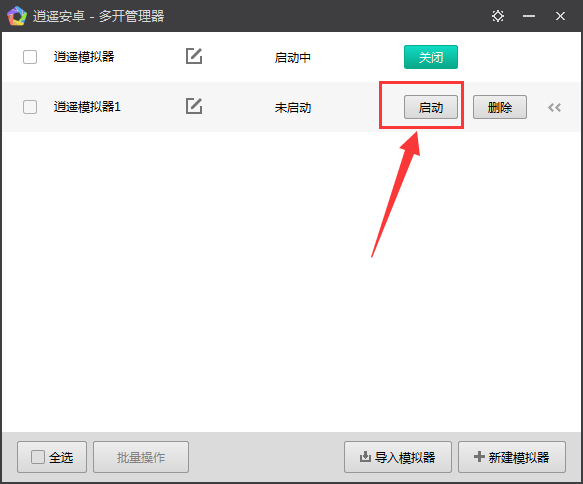Collapse options with the double chevron arrow
This screenshot has width=583, height=484.
(554, 107)
